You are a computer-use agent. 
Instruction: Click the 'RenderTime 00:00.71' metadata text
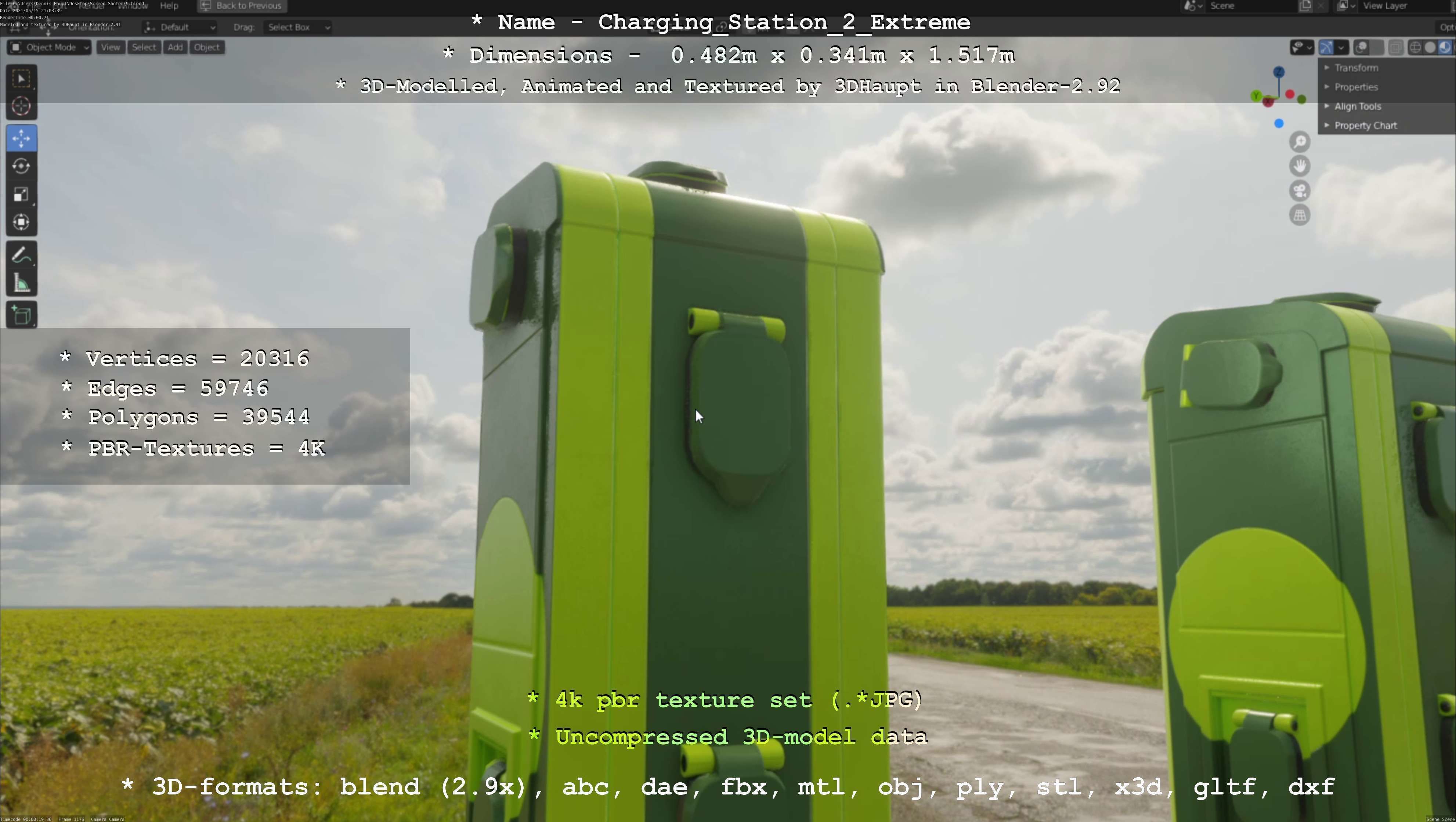coord(25,18)
